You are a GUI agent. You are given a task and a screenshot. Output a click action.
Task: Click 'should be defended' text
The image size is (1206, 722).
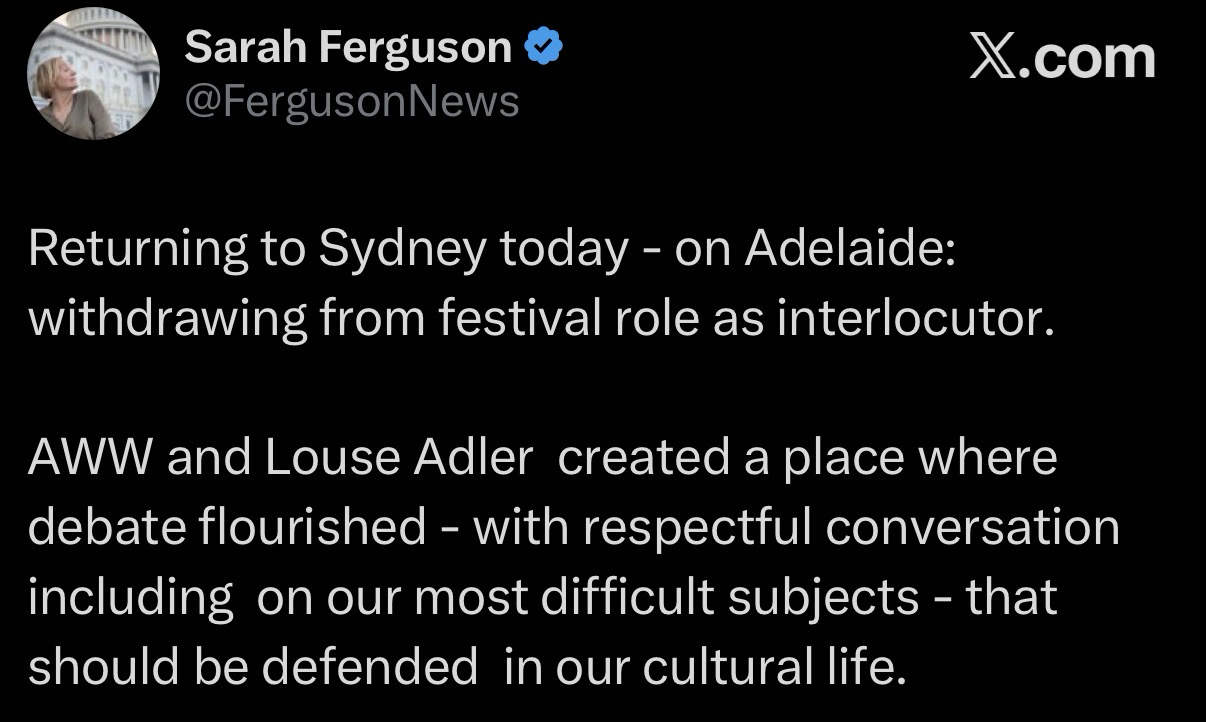click(x=253, y=667)
